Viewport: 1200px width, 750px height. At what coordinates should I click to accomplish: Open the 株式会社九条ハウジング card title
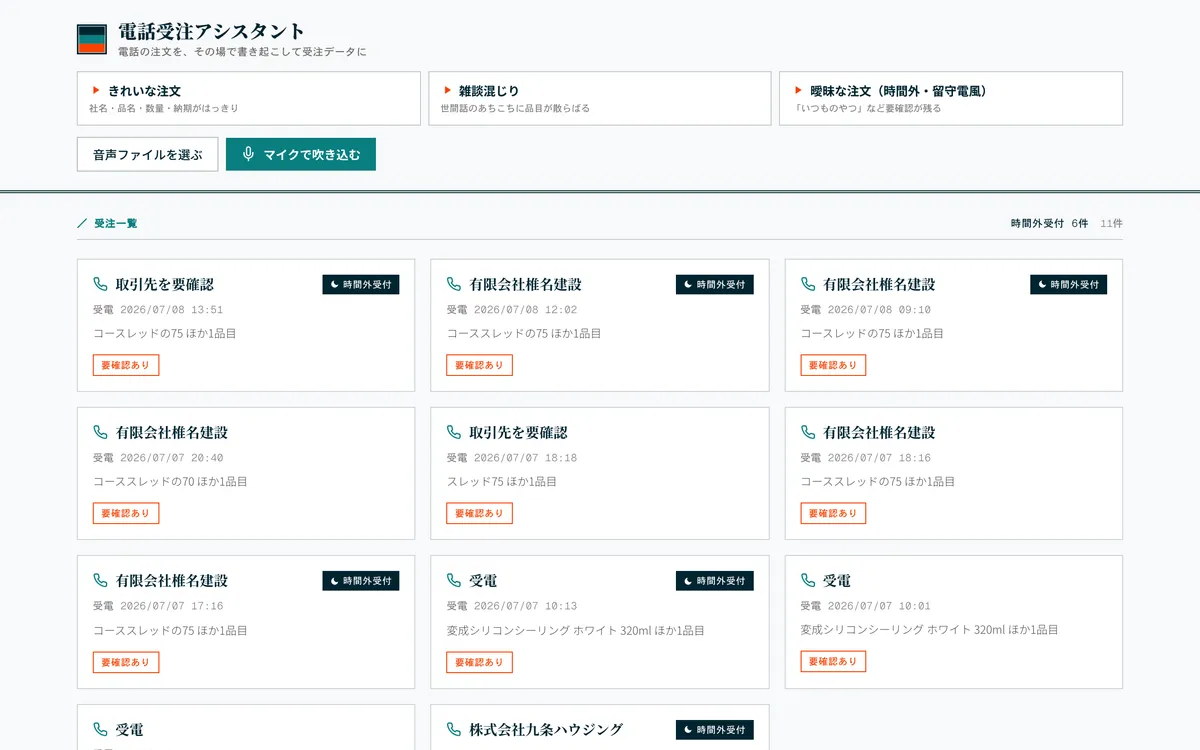coord(546,729)
